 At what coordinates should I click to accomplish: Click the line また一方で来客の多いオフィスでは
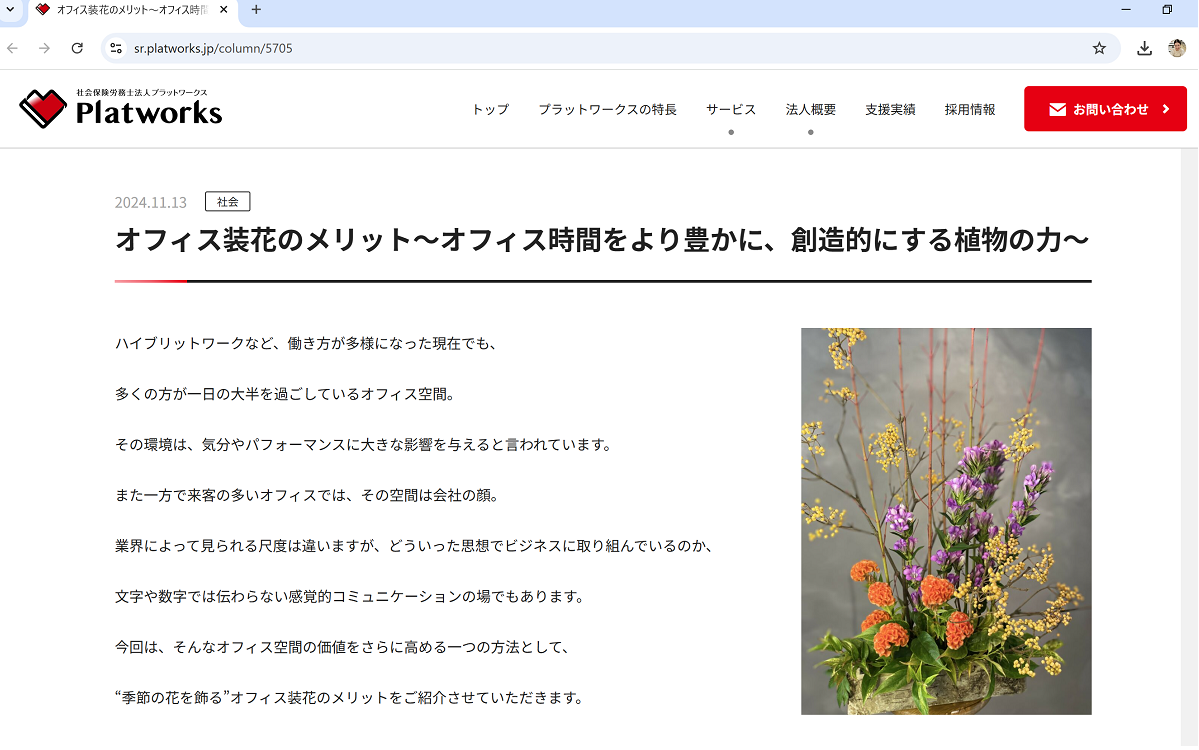[x=307, y=495]
